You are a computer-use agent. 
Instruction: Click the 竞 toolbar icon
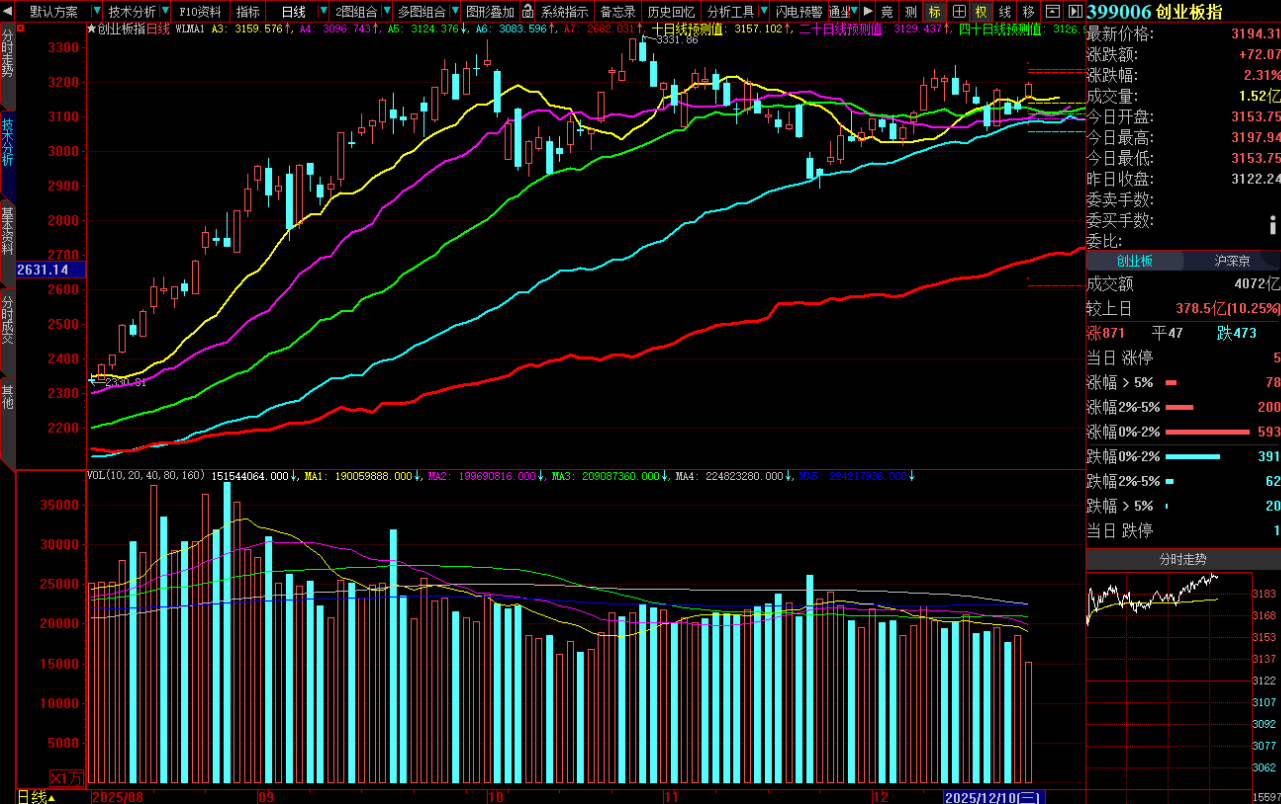(x=887, y=12)
